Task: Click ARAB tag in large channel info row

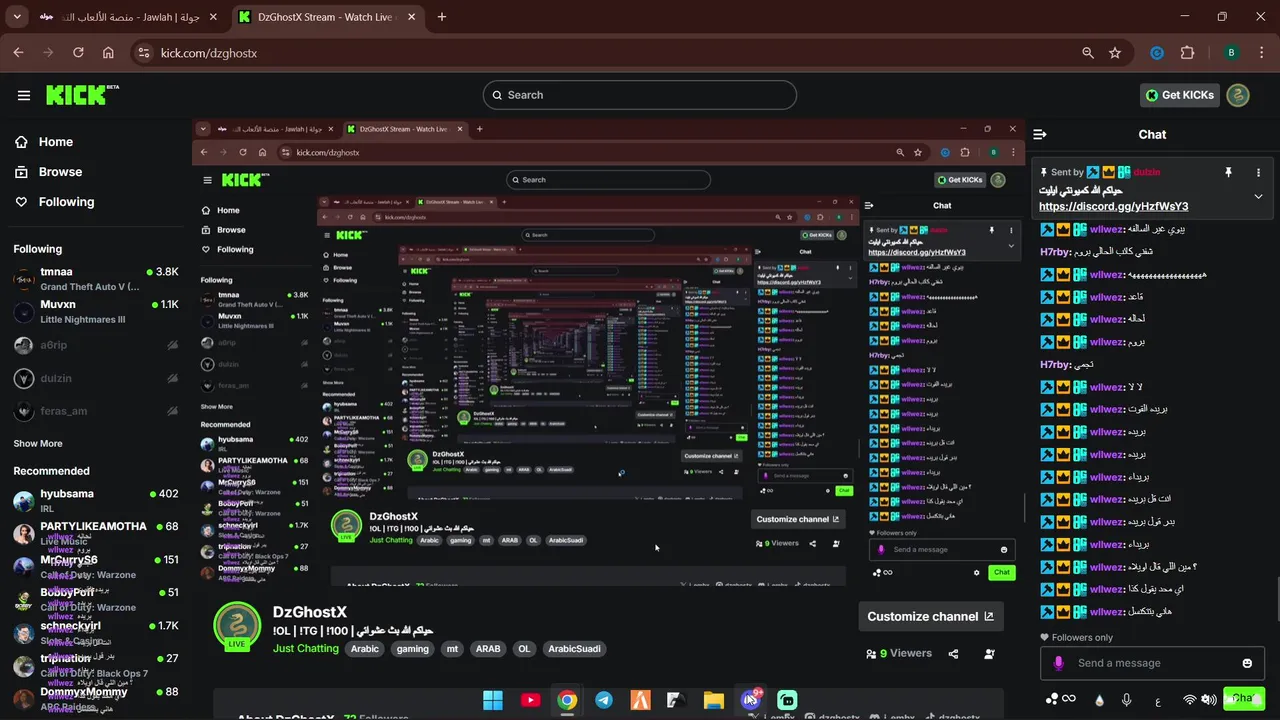Action: pyautogui.click(x=488, y=649)
